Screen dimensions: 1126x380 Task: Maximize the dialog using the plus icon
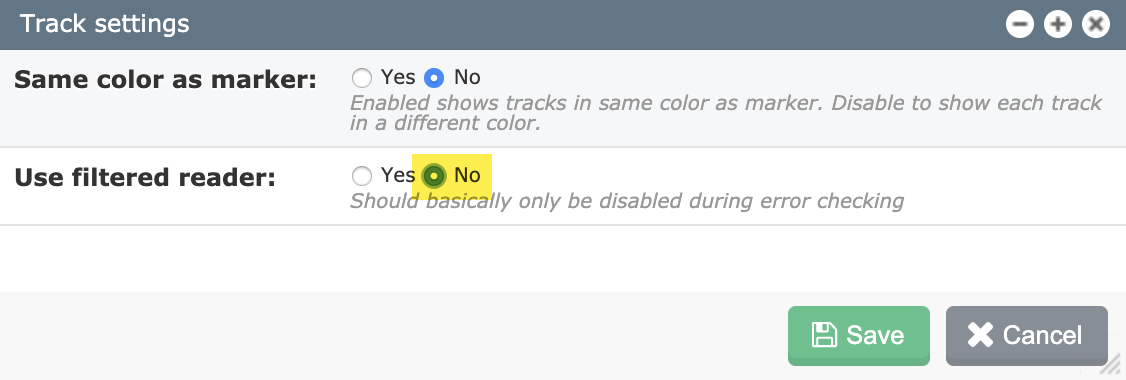tap(1057, 25)
